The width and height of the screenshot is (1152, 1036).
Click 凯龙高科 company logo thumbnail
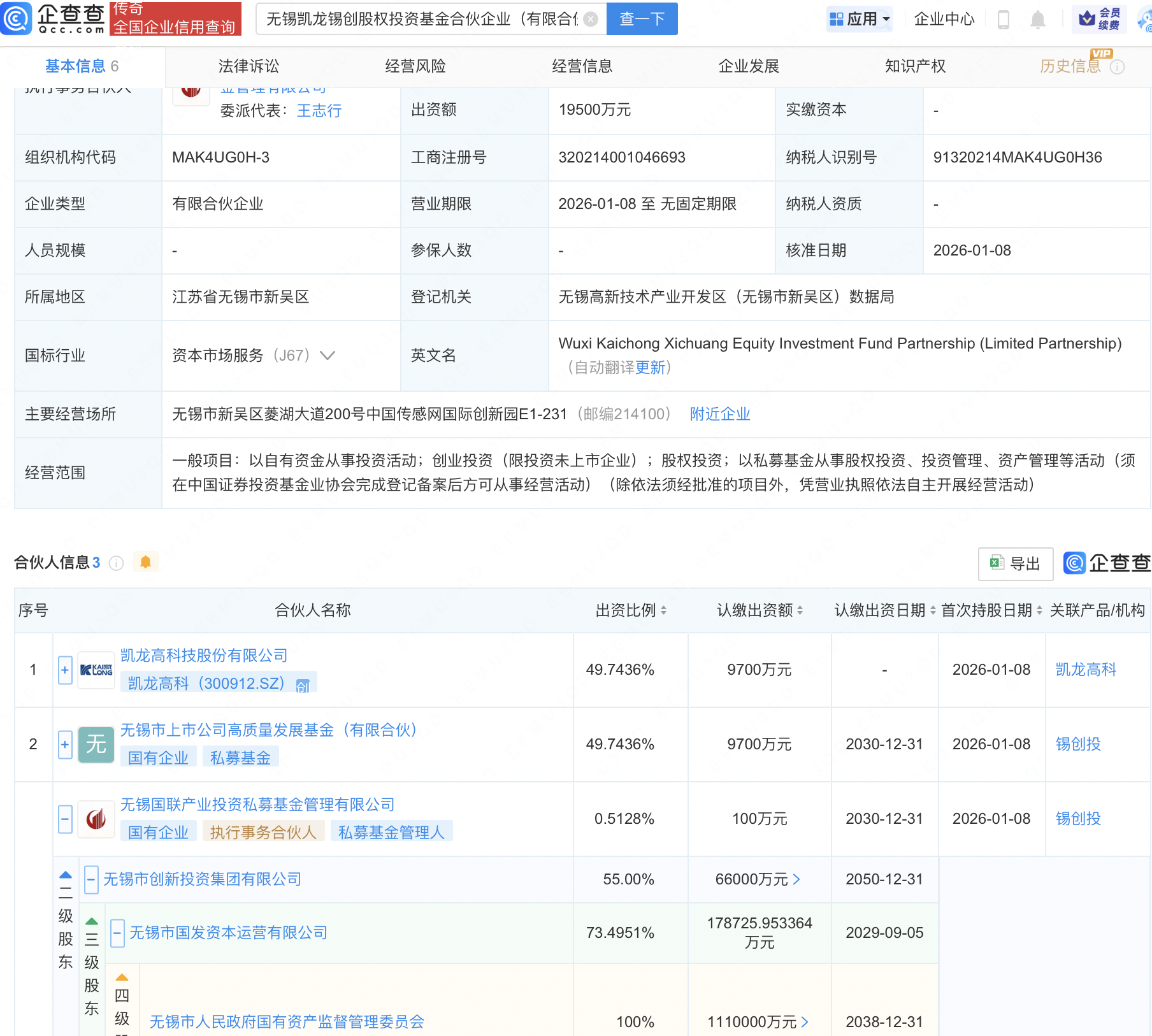tap(95, 670)
